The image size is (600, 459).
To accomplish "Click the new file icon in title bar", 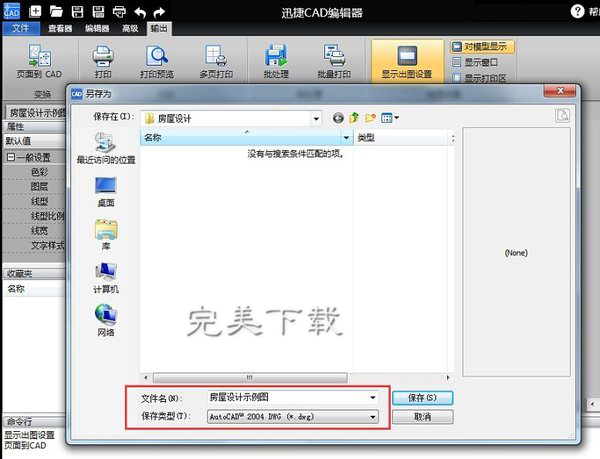I will click(x=35, y=11).
